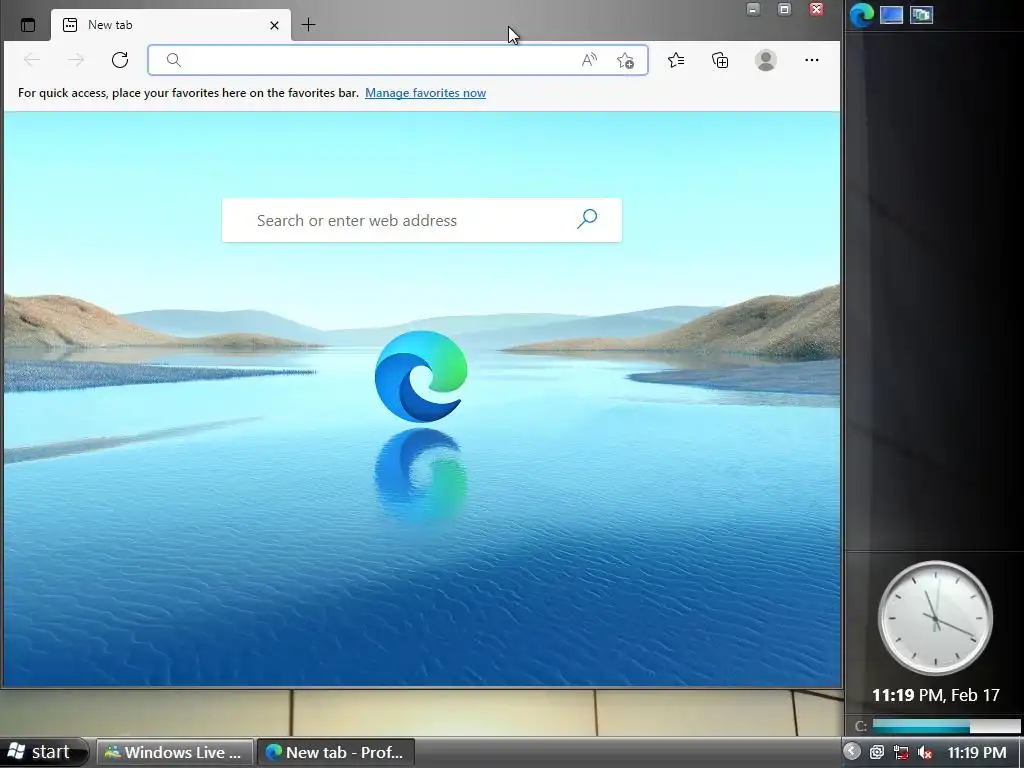
Task: Open a new tab with plus button
Action: click(308, 25)
